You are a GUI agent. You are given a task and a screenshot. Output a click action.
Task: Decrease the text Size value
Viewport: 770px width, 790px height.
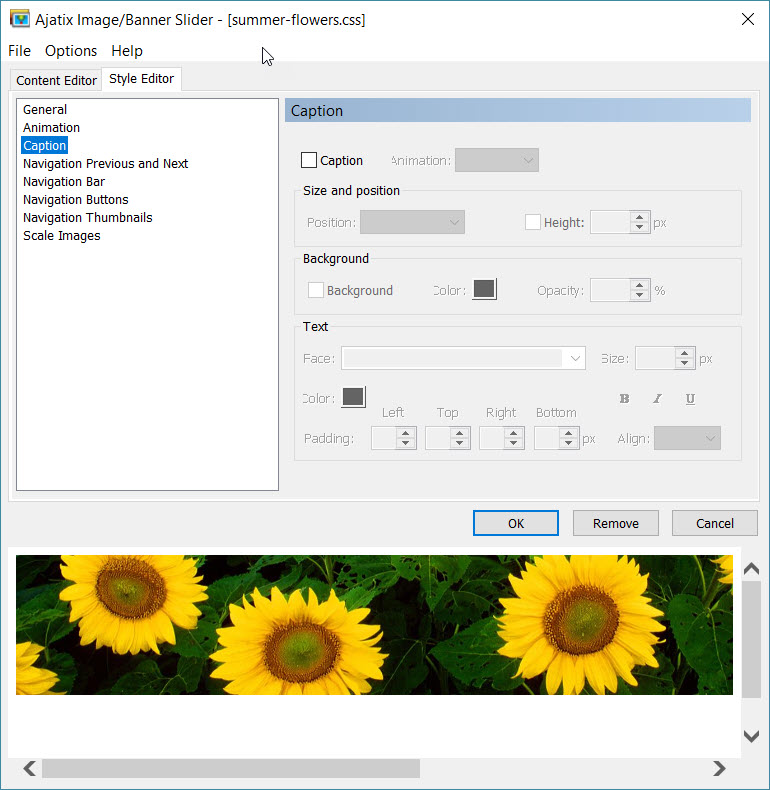tap(684, 363)
